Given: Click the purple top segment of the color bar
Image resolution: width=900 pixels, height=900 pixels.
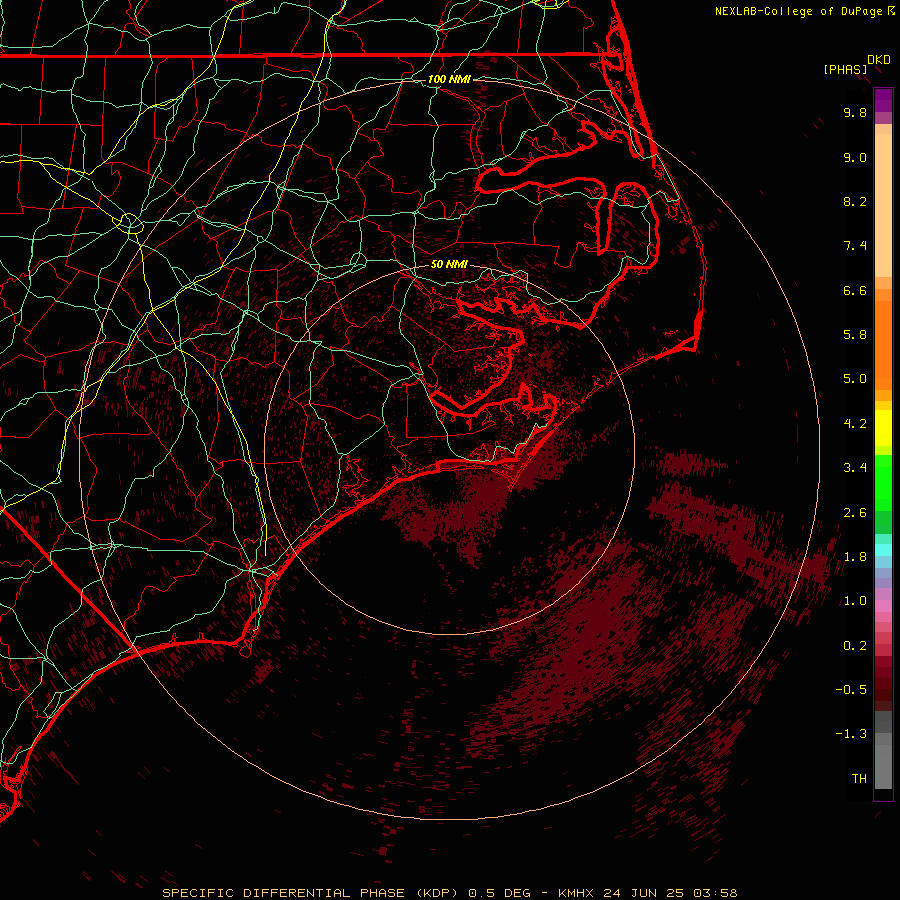Looking at the screenshot, I should click(x=883, y=101).
